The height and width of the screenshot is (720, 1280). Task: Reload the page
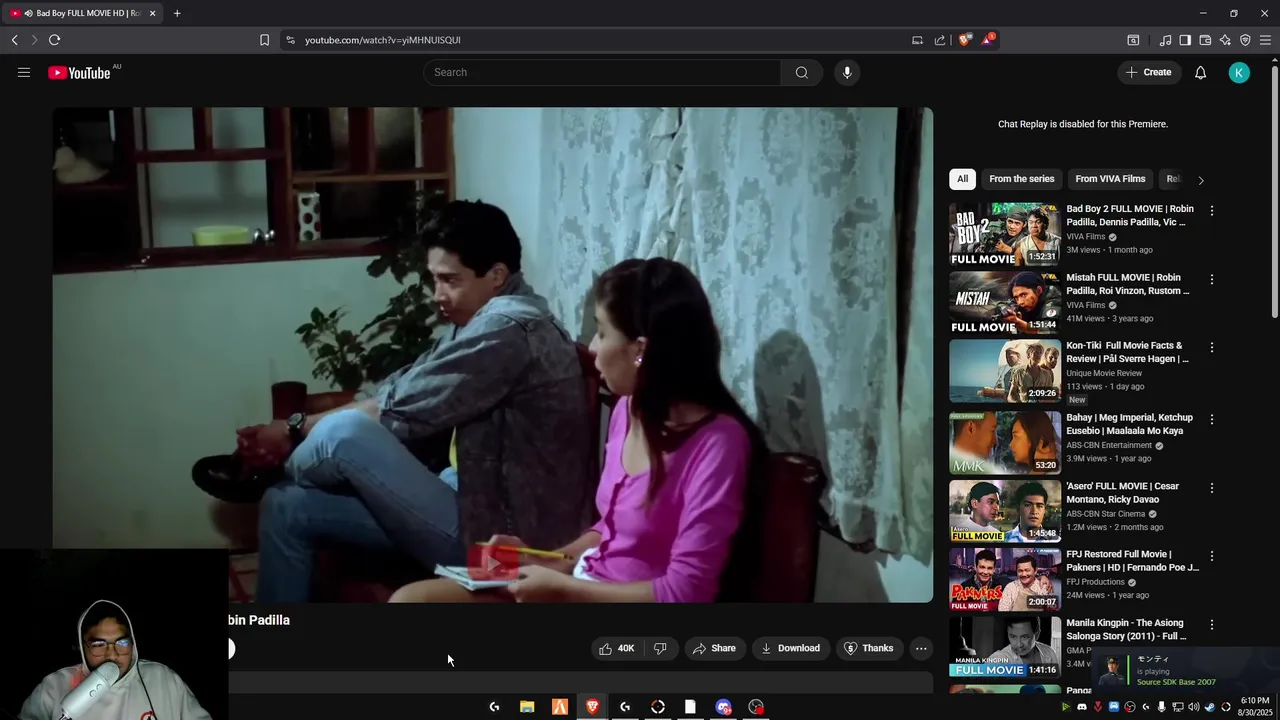(54, 40)
